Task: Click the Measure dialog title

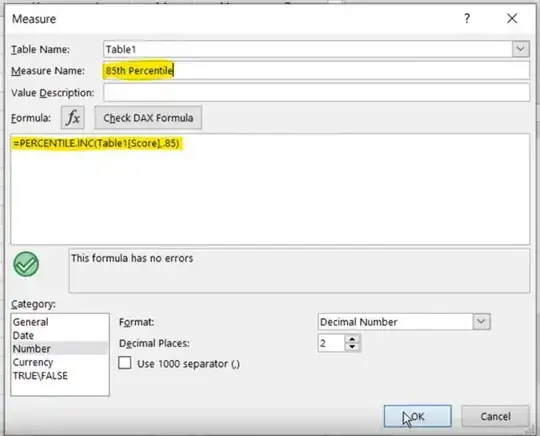Action: coord(34,19)
